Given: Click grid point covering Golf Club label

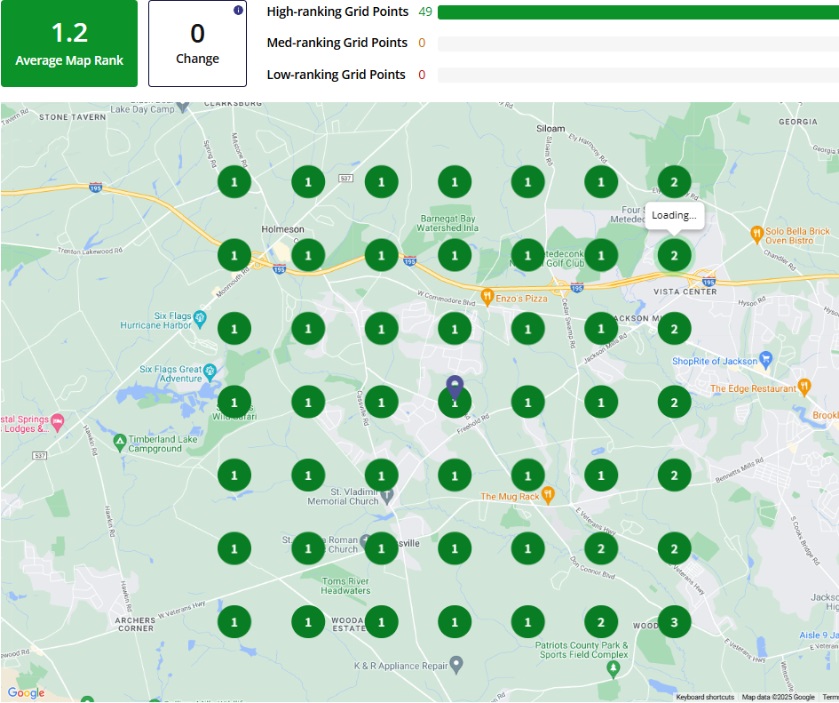Looking at the screenshot, I should (528, 256).
